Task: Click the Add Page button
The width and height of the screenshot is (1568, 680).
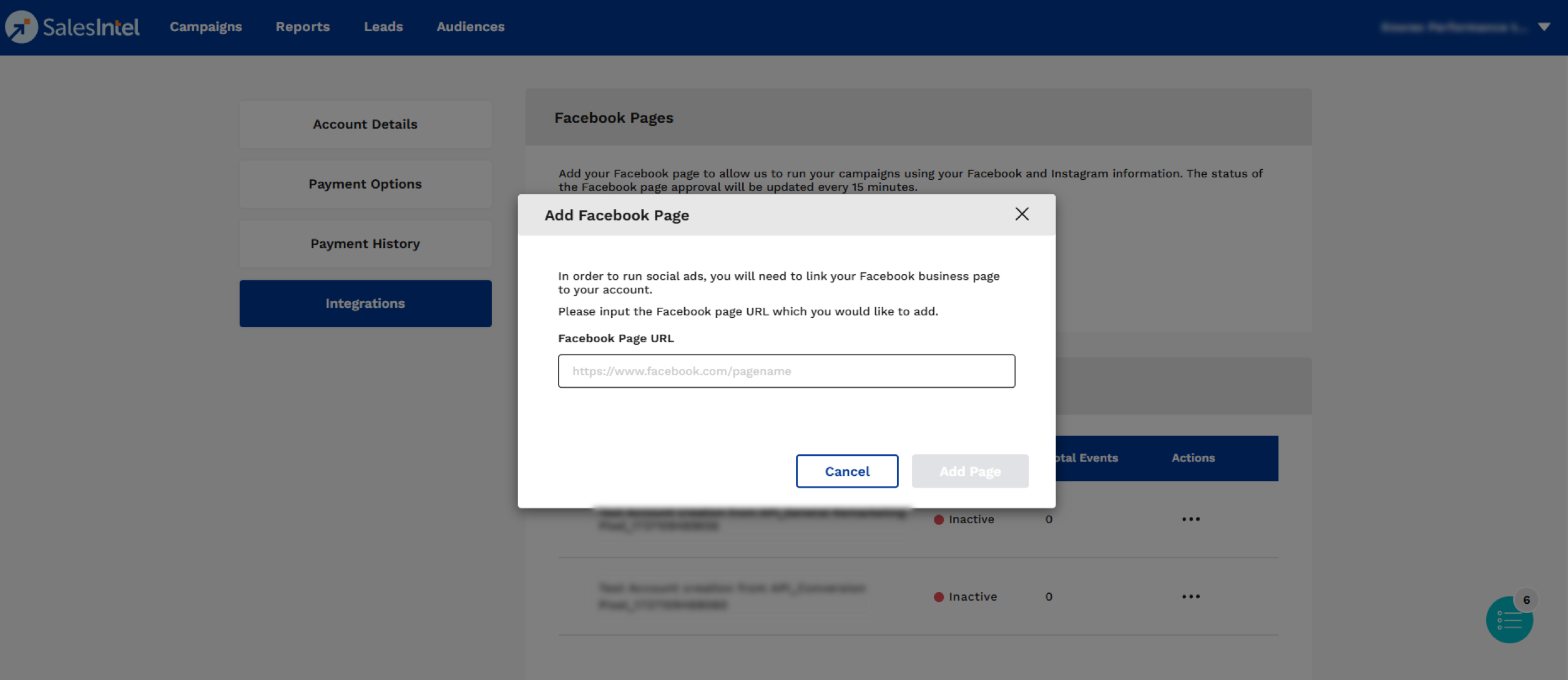Action: [969, 471]
